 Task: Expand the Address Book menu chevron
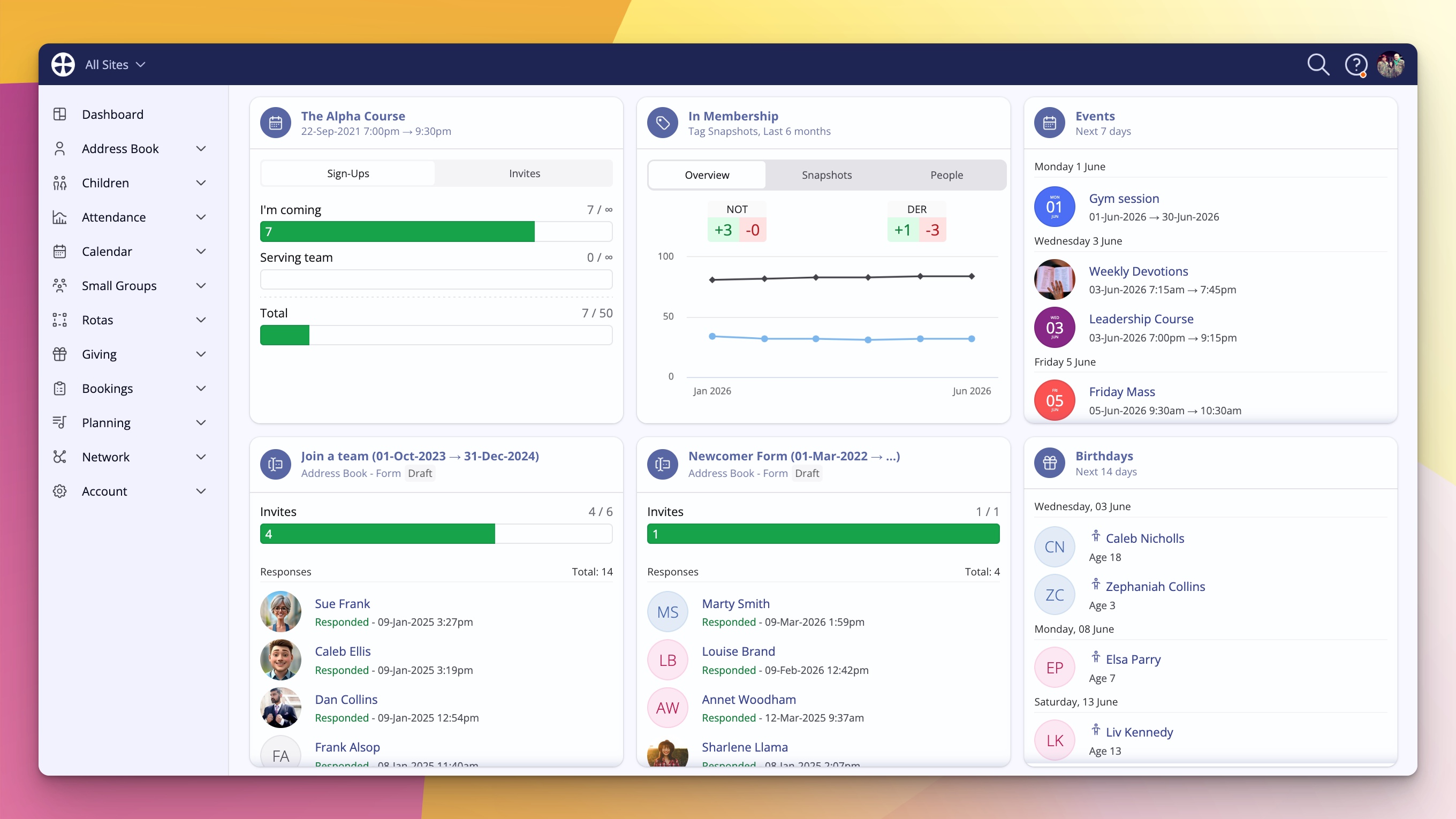click(201, 149)
